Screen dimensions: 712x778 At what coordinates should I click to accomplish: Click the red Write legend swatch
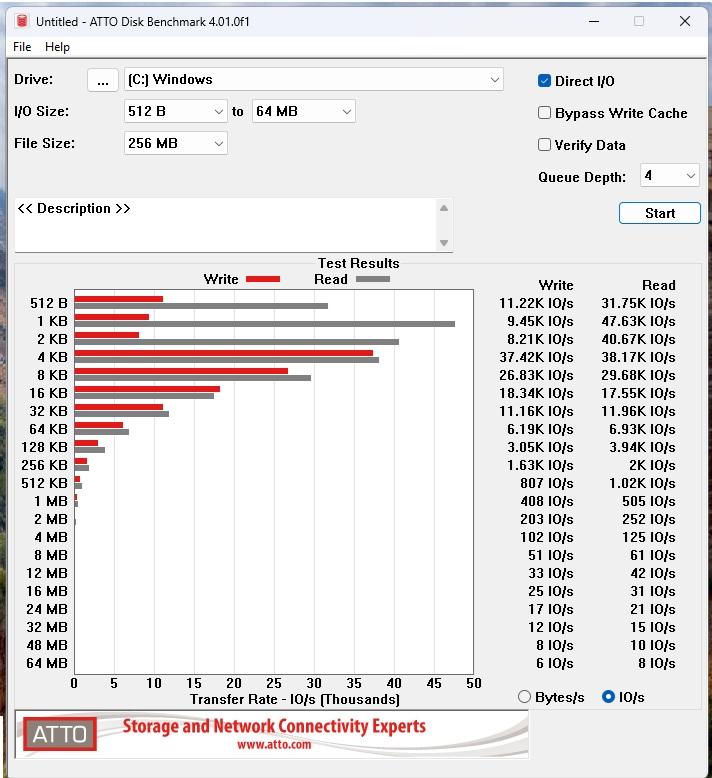[263, 279]
